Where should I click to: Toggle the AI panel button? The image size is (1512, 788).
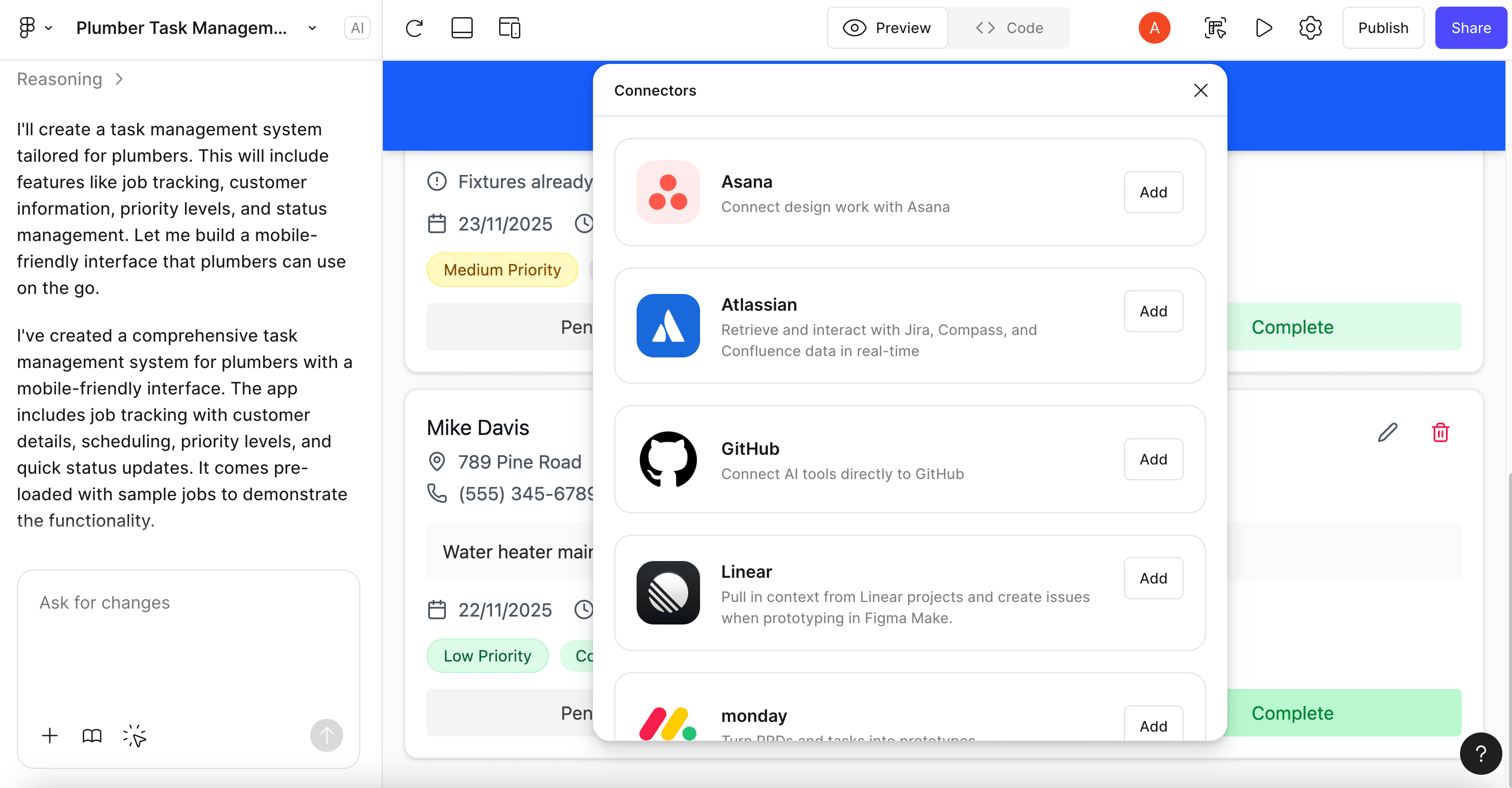357,28
